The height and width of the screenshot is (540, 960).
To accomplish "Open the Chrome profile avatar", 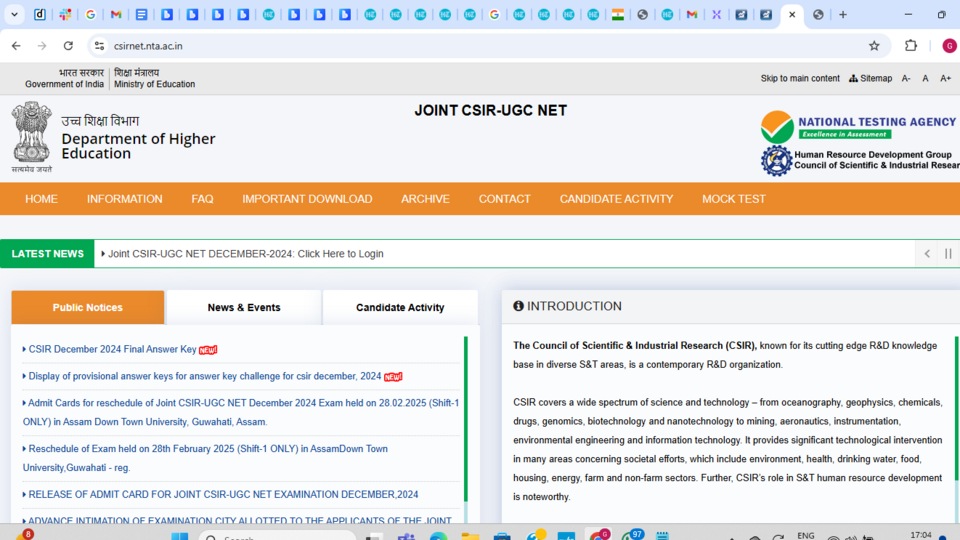I will tap(950, 46).
